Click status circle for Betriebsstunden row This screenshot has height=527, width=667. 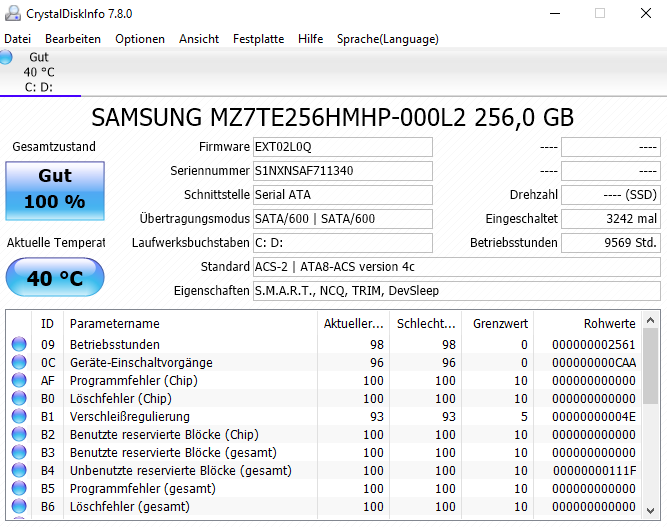(x=19, y=344)
